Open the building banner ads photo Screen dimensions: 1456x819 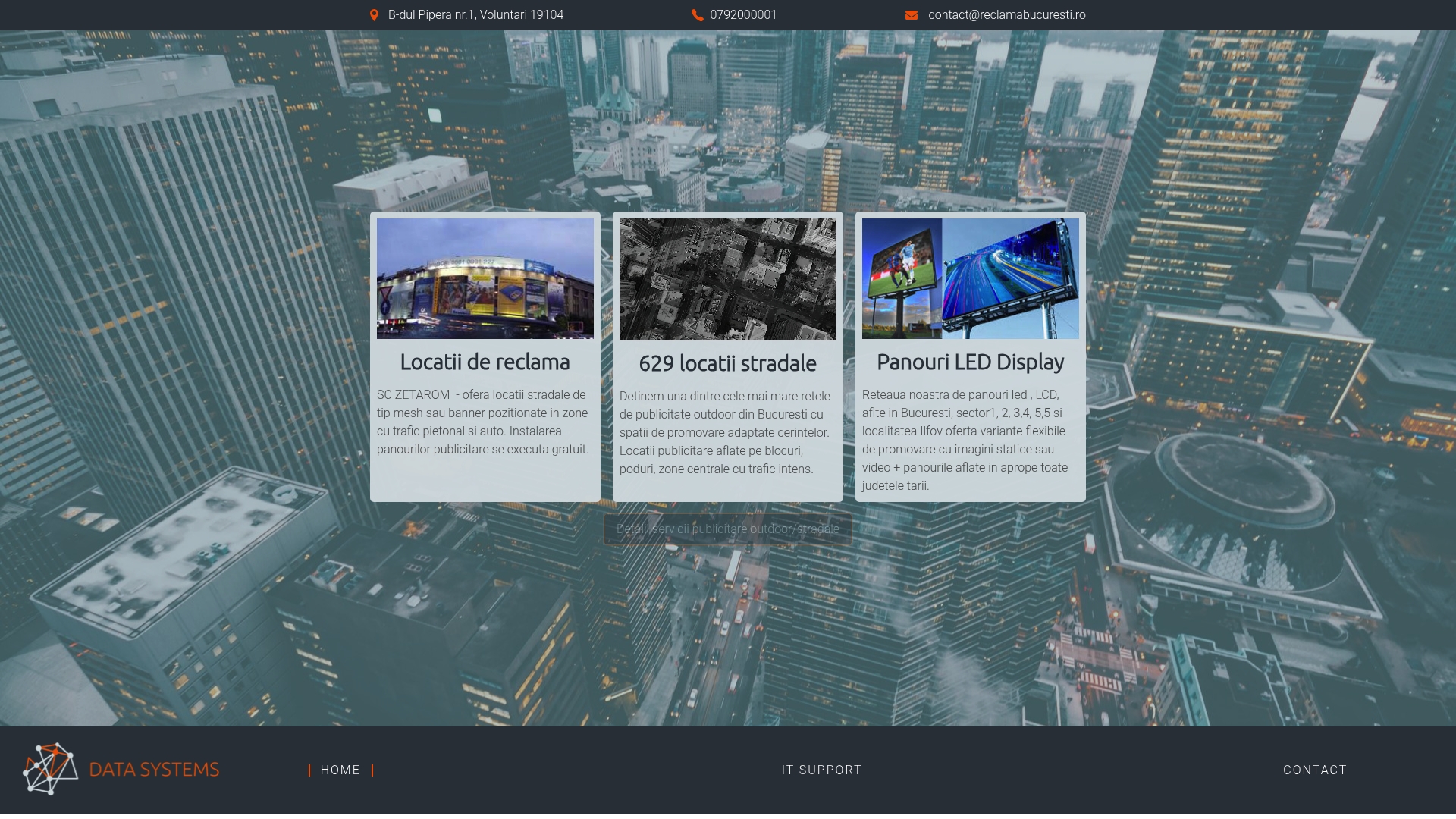point(485,278)
